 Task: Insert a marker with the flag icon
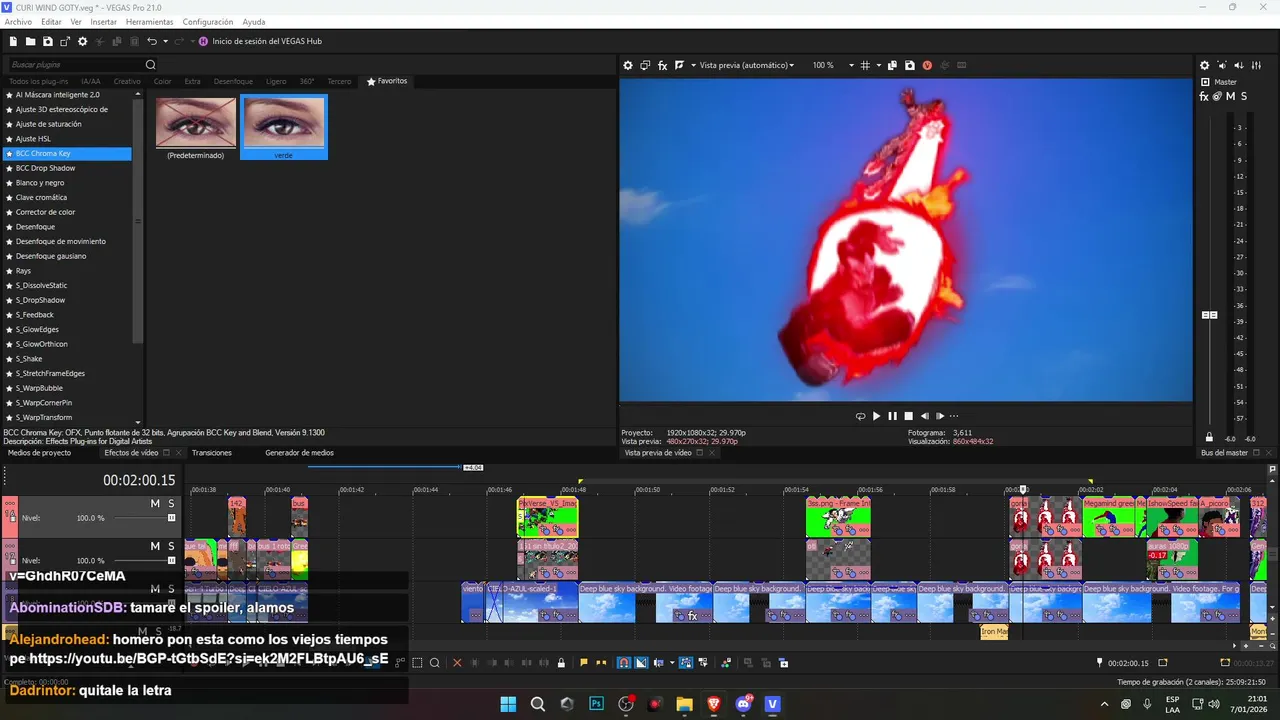pos(584,663)
